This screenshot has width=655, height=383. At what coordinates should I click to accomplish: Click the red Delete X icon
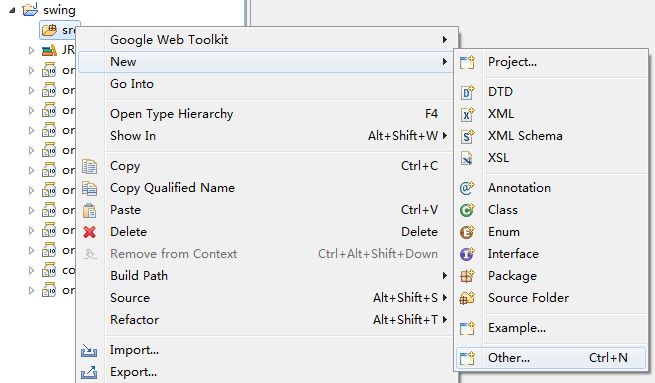pos(89,232)
